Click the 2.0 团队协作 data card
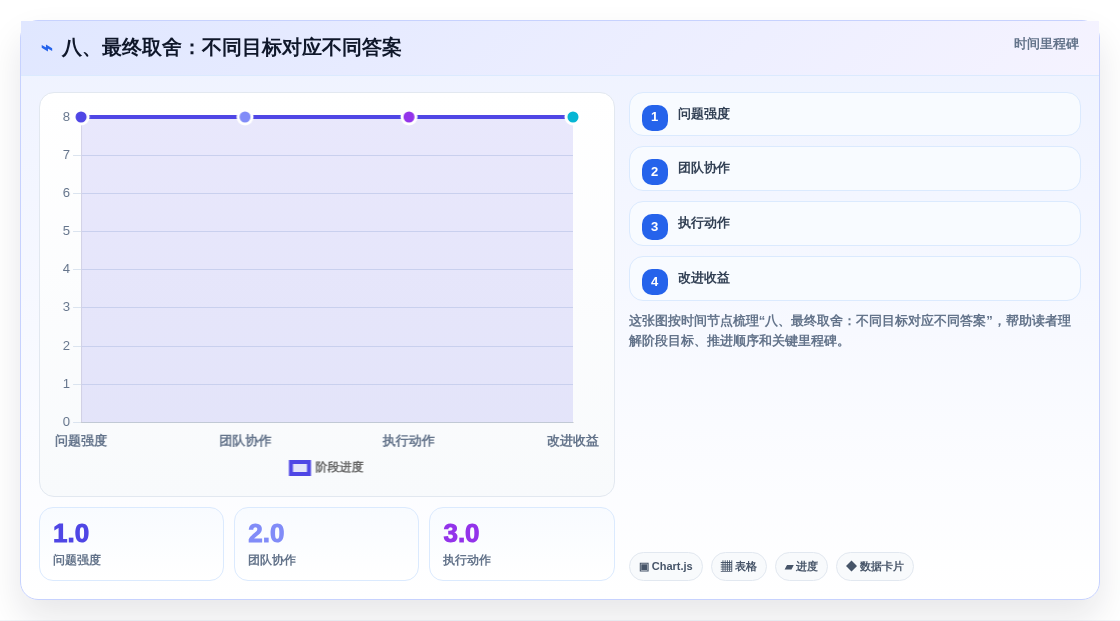The width and height of the screenshot is (1120, 621). point(326,544)
